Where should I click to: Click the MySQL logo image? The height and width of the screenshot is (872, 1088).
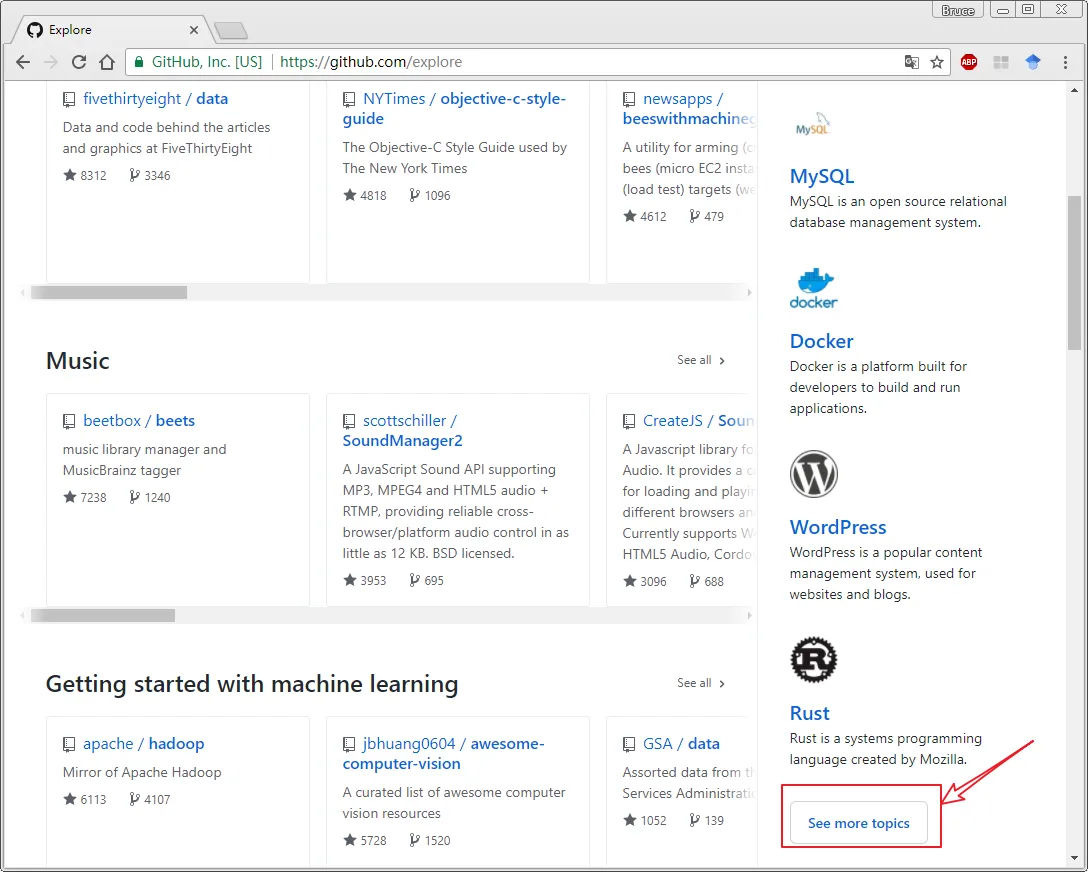(x=813, y=127)
